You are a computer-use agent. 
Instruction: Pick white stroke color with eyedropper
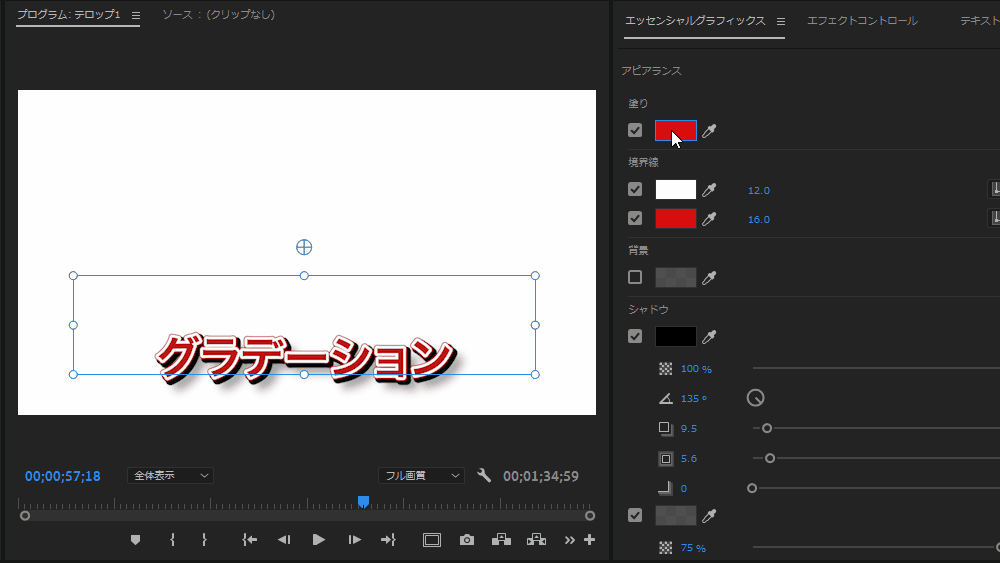tap(709, 190)
